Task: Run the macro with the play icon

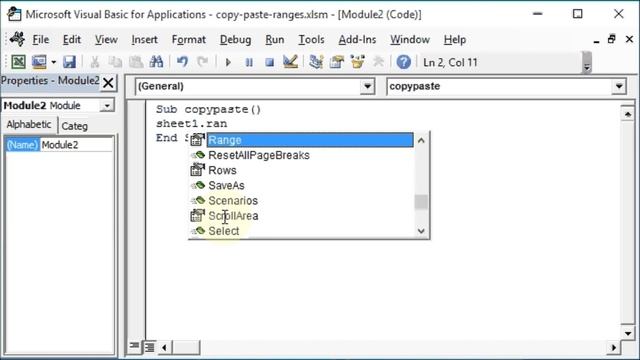Action: (228, 62)
